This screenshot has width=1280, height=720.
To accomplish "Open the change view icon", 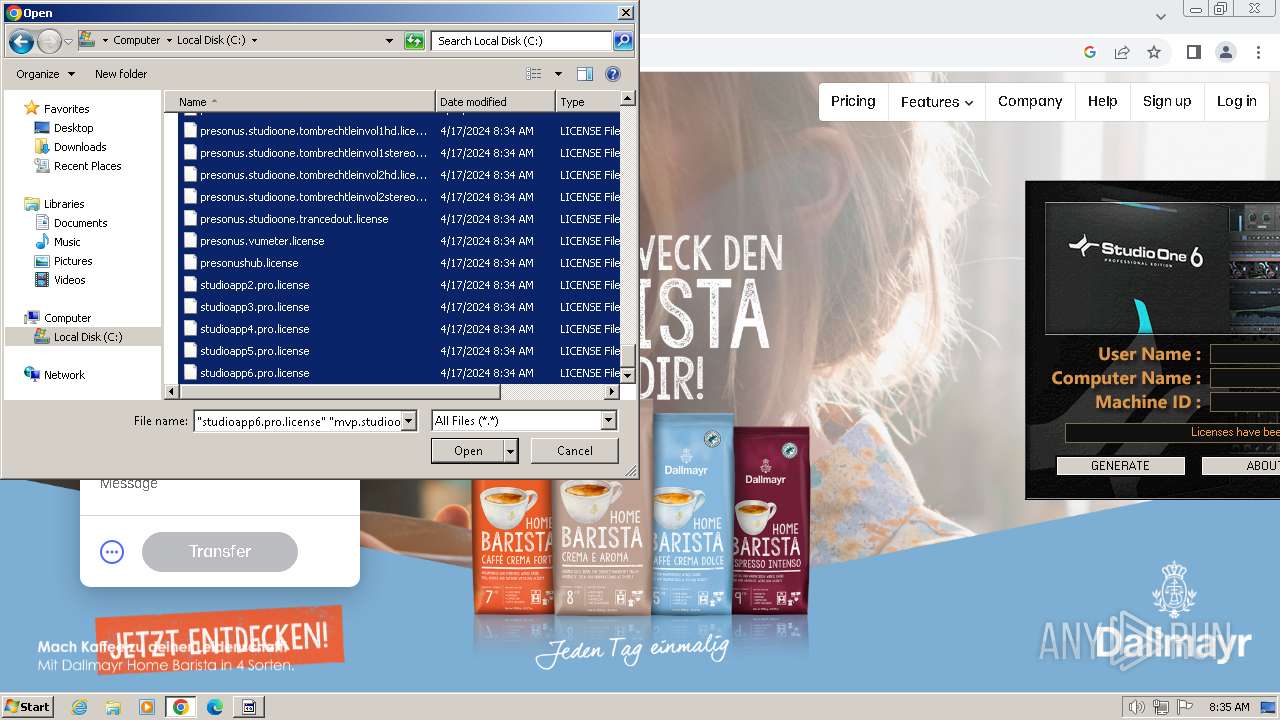I will pos(534,74).
